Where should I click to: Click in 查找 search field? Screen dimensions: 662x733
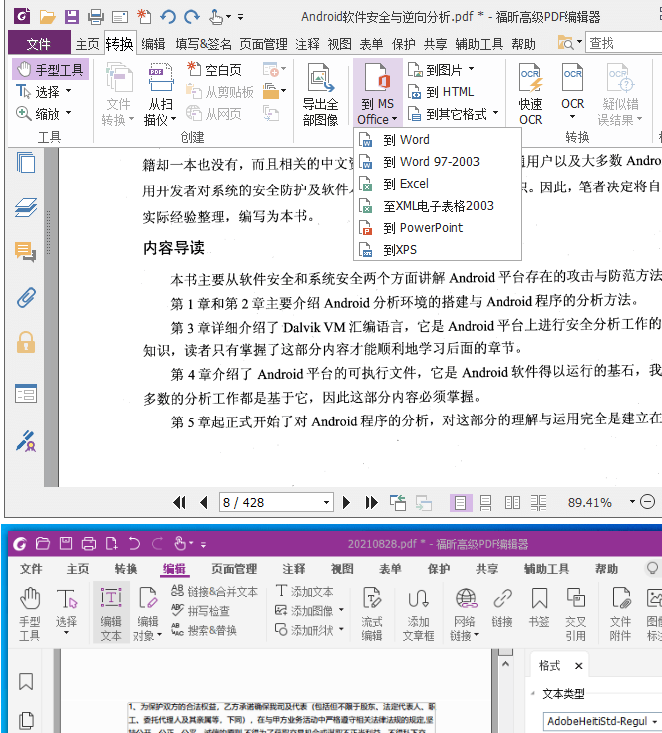(x=624, y=43)
